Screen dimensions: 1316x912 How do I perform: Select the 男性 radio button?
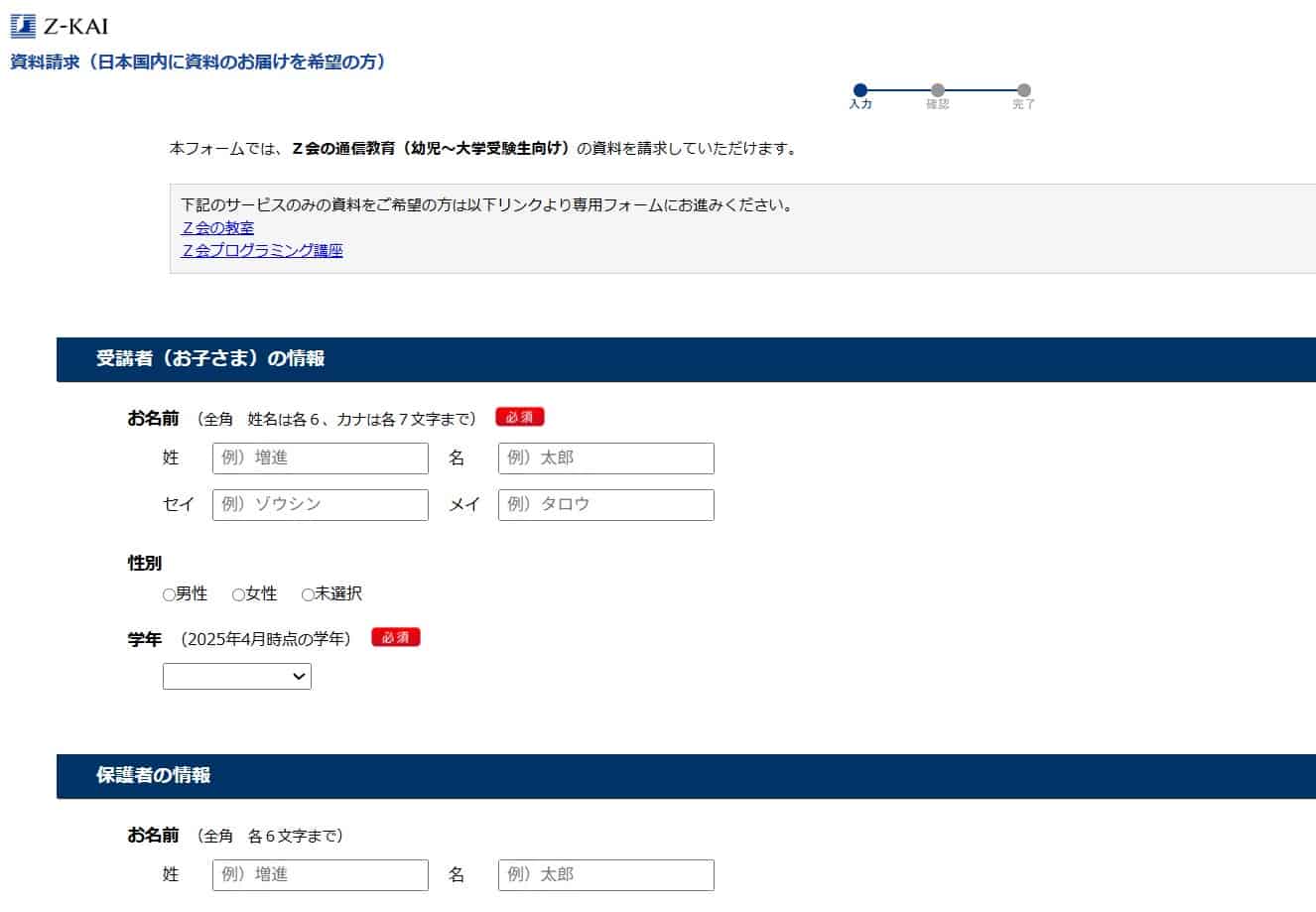pyautogui.click(x=169, y=595)
